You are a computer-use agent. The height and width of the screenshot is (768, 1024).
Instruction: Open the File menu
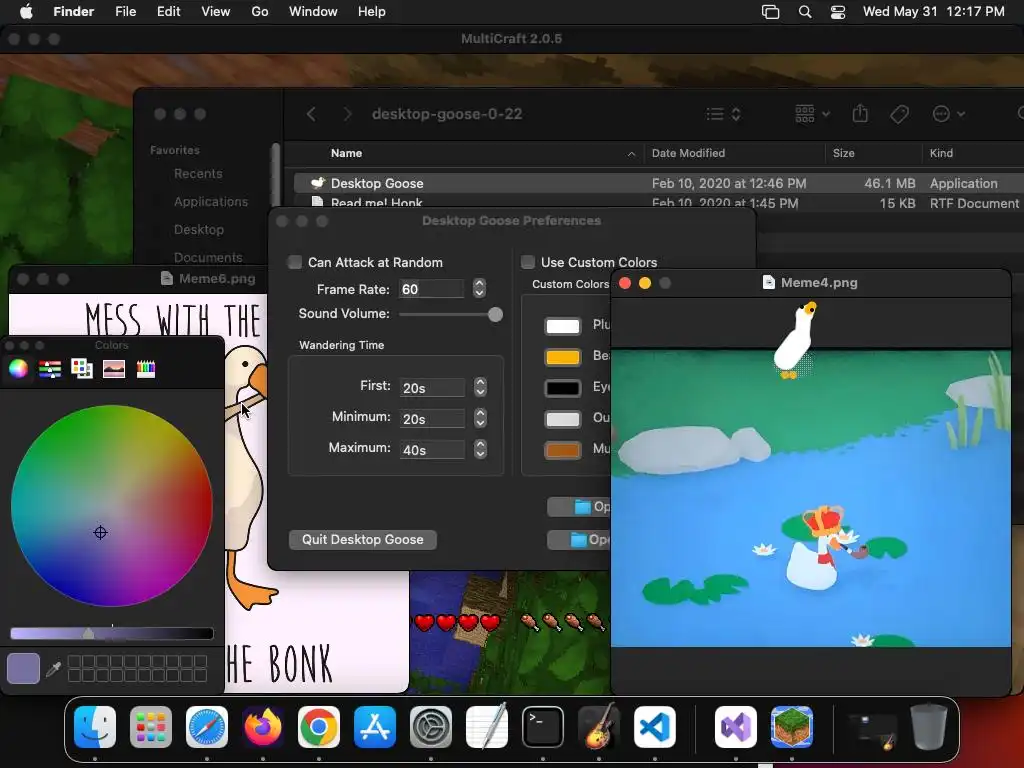click(x=125, y=12)
